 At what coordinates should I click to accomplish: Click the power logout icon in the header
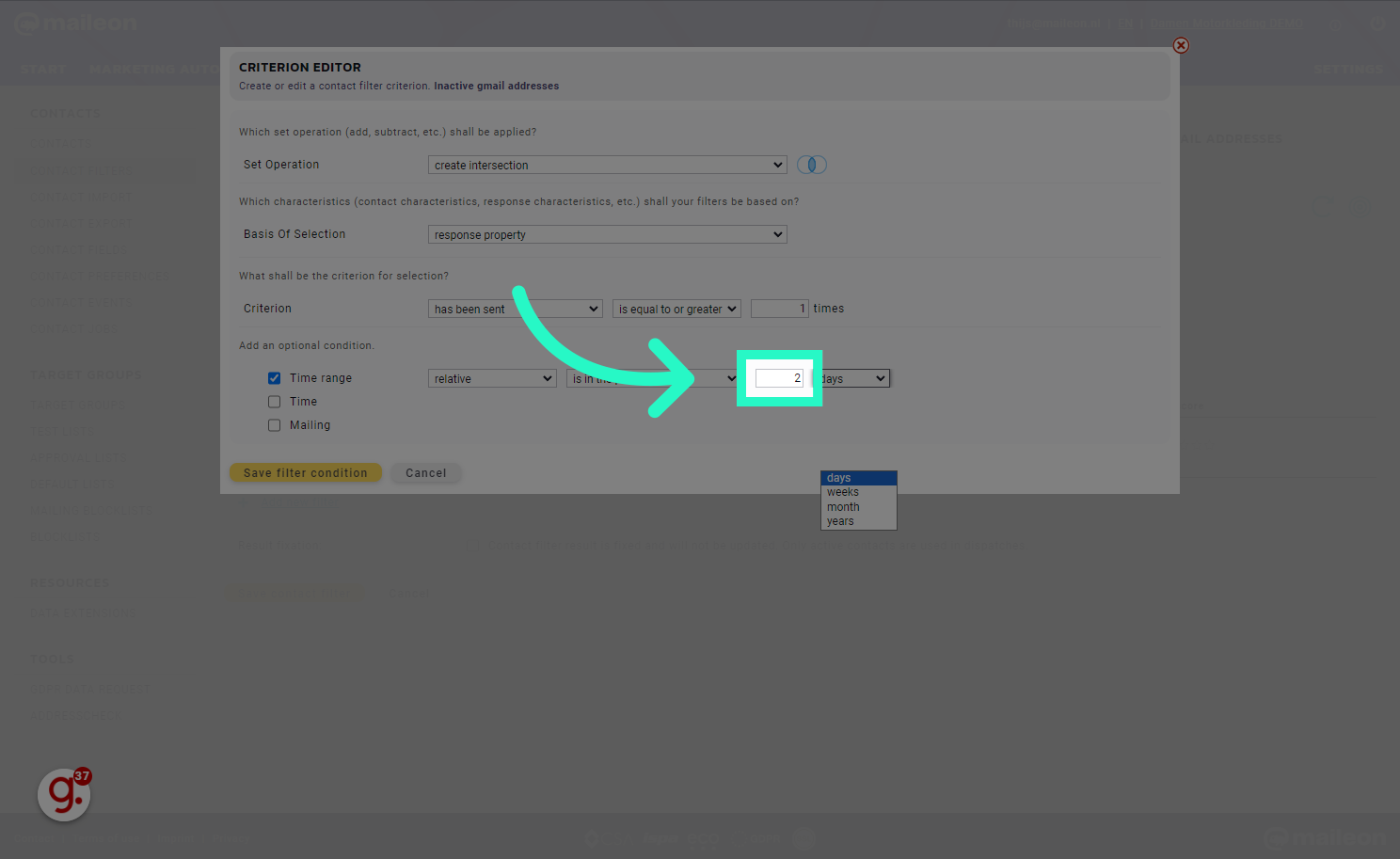pos(1377,24)
